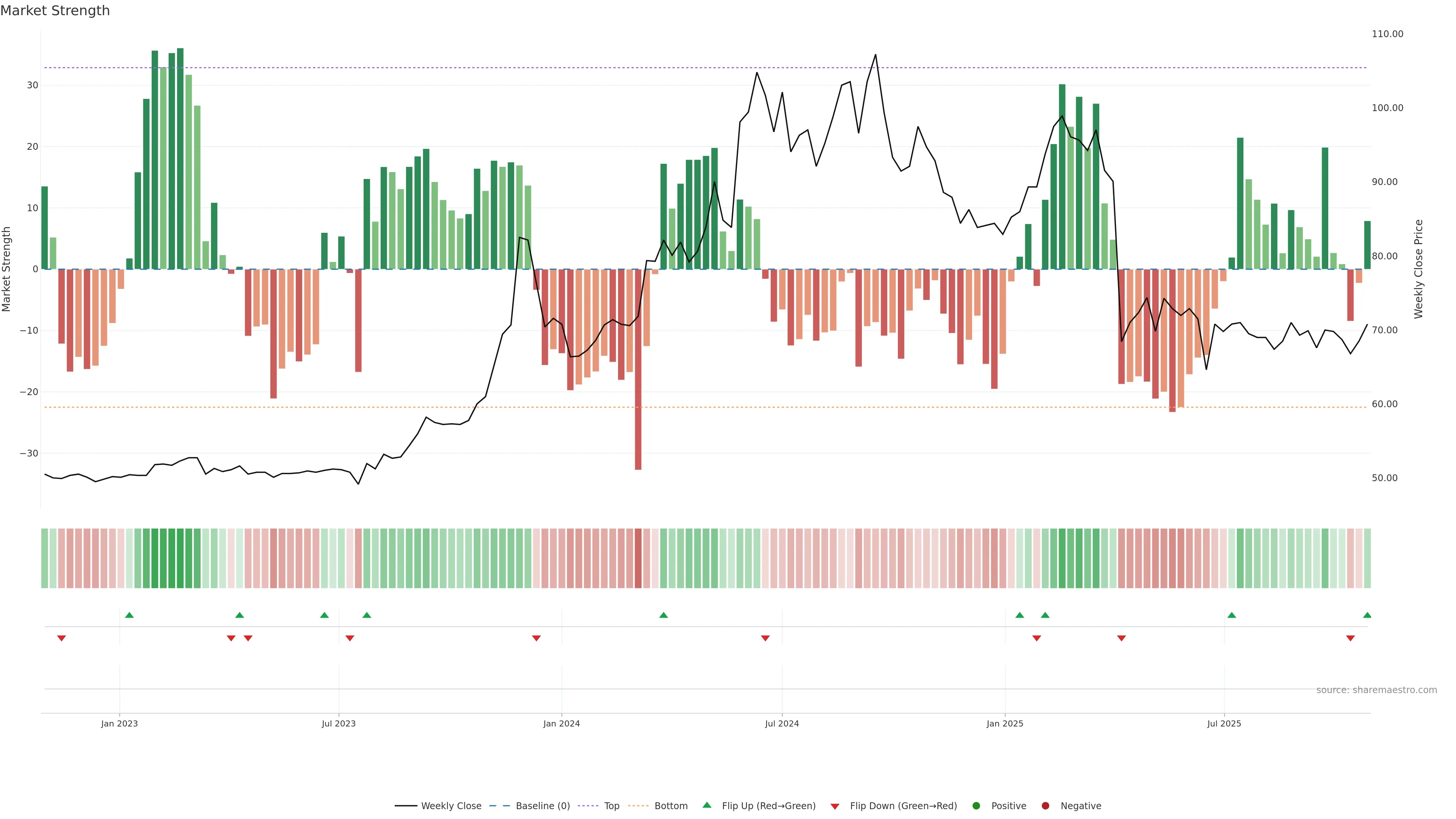Click the Market Strength chart title
1456x819 pixels.
[x=55, y=11]
